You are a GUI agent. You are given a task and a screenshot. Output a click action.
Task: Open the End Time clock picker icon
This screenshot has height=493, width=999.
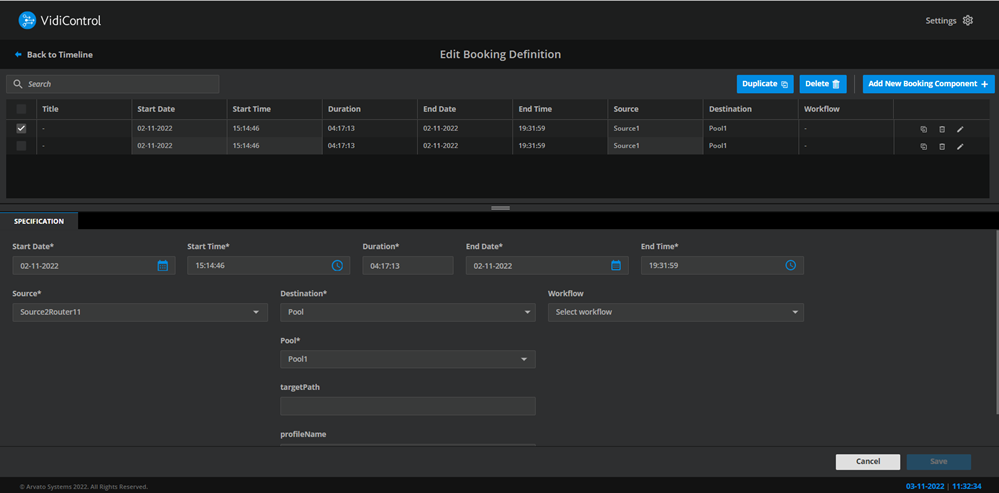point(790,266)
